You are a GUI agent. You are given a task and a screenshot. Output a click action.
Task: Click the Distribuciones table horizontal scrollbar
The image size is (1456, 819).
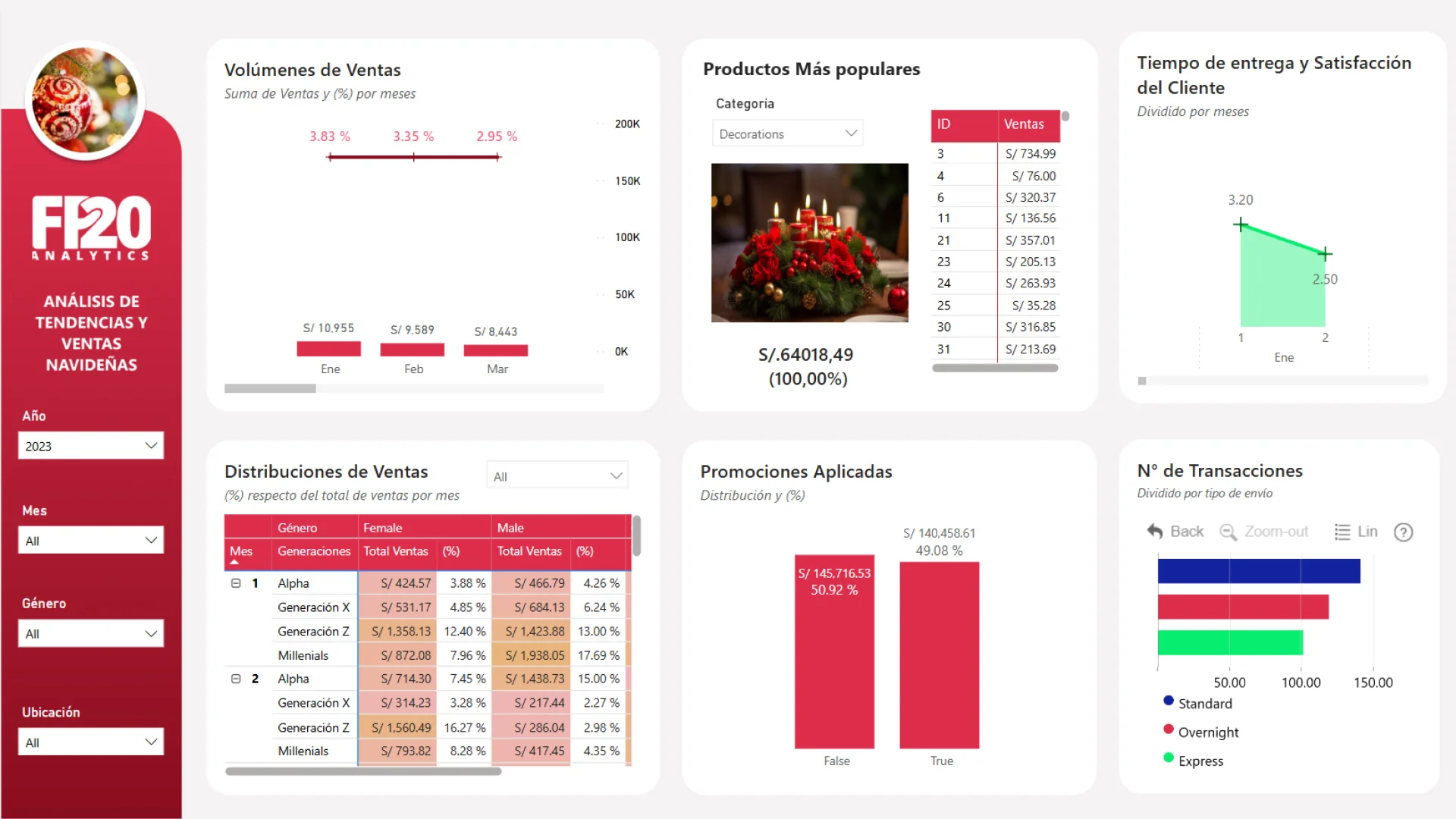(x=363, y=771)
